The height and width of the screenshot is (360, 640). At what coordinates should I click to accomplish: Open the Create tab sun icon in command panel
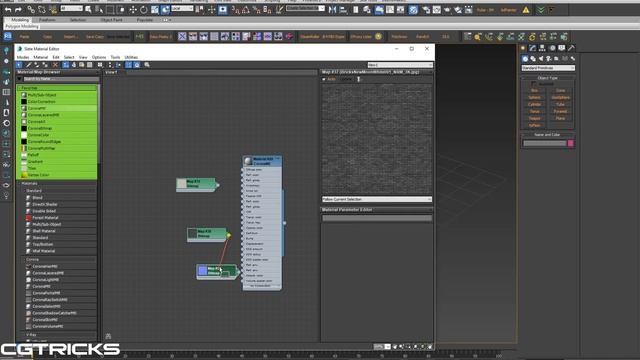click(523, 48)
